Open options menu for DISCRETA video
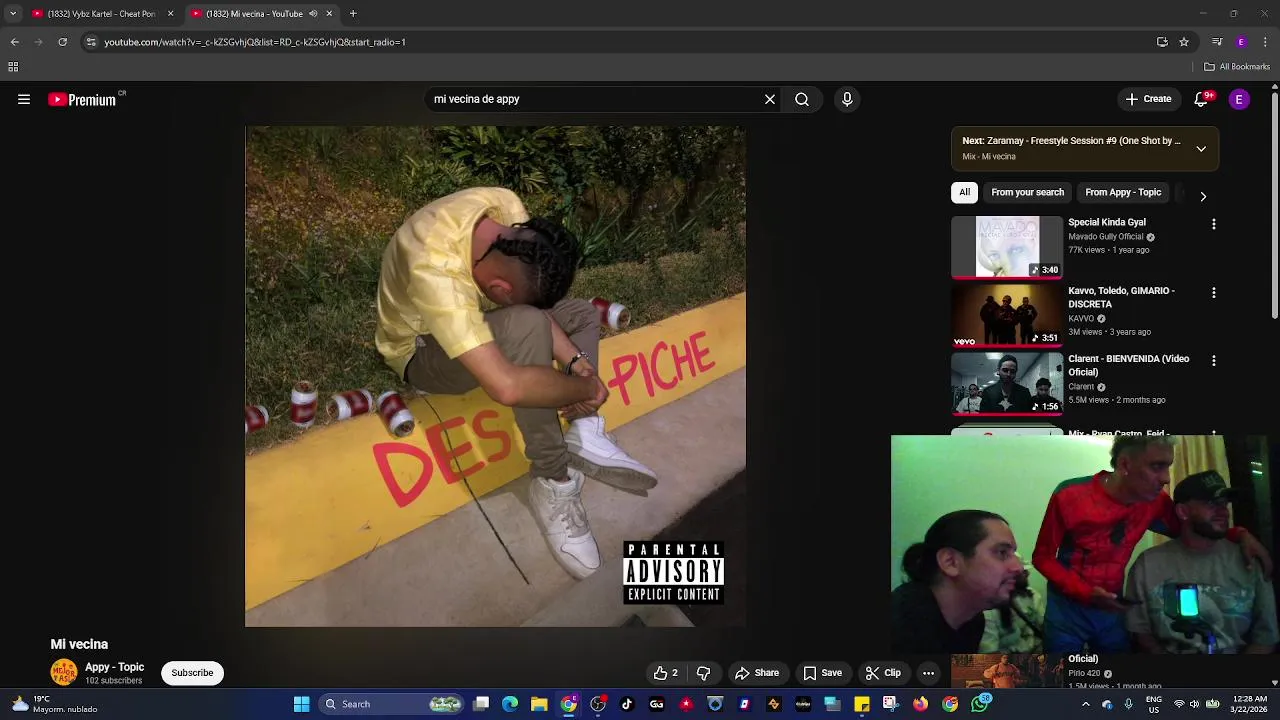The height and width of the screenshot is (720, 1280). click(x=1214, y=293)
